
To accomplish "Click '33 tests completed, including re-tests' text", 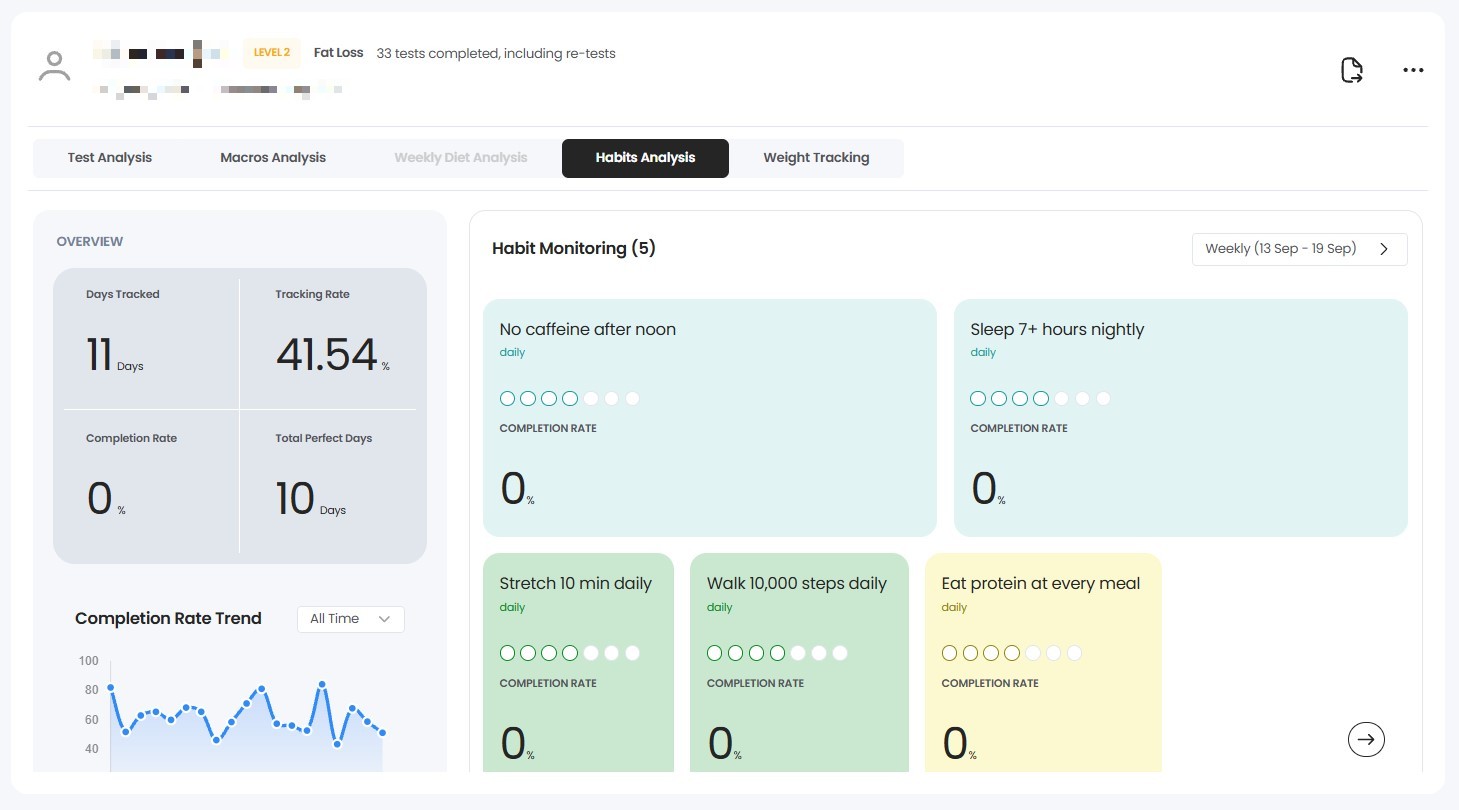I will point(496,54).
